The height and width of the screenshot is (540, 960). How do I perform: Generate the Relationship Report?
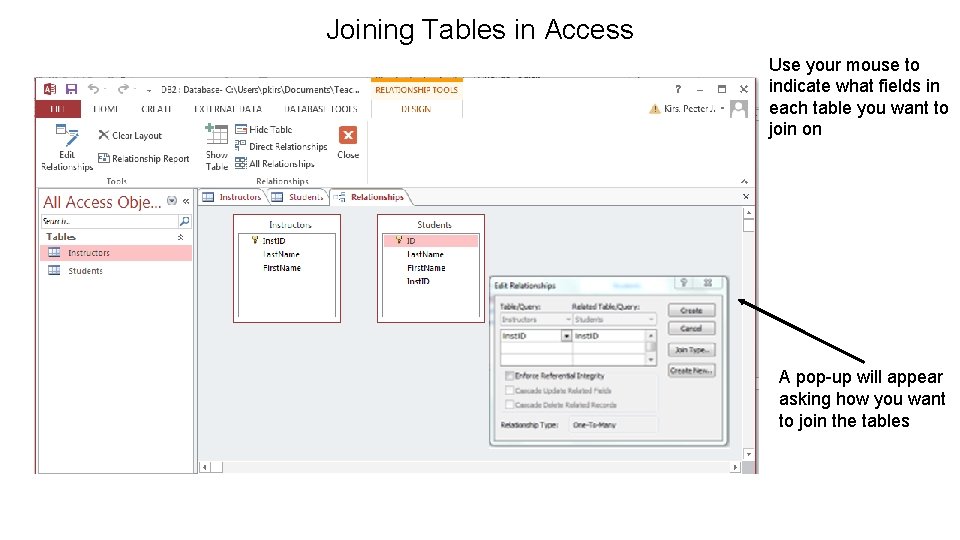click(144, 159)
